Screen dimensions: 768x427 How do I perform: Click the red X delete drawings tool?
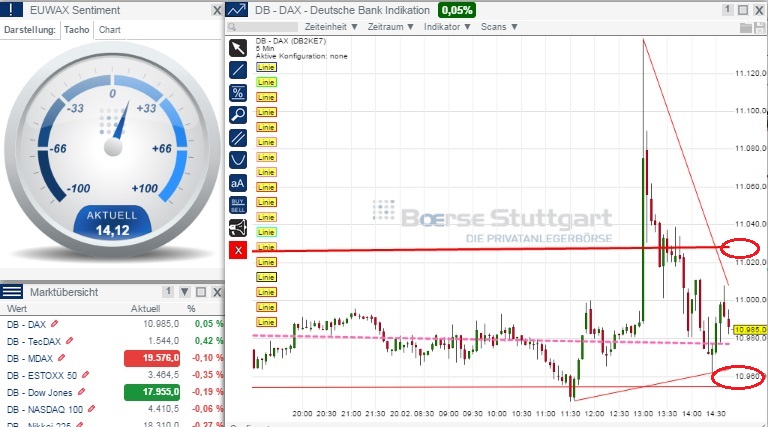238,250
